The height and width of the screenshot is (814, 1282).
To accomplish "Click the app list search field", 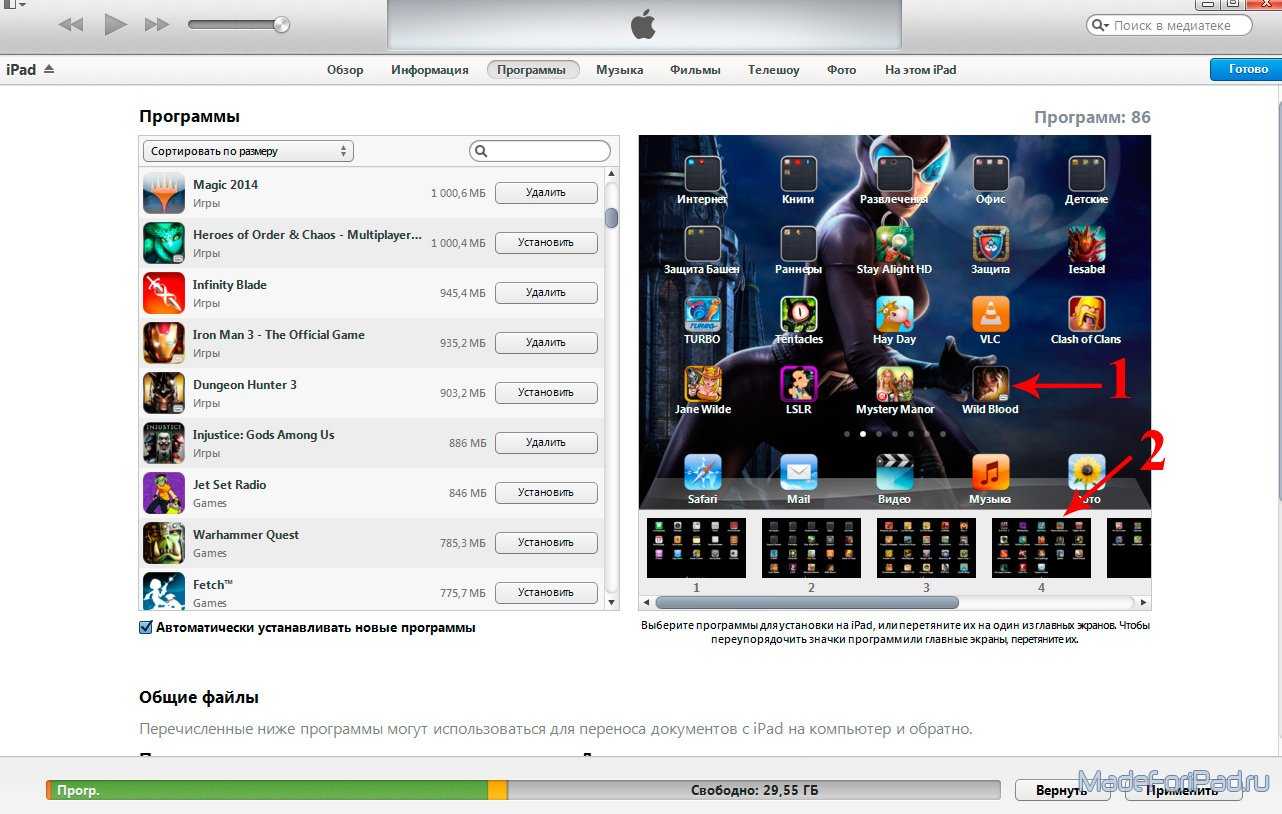I will [540, 151].
